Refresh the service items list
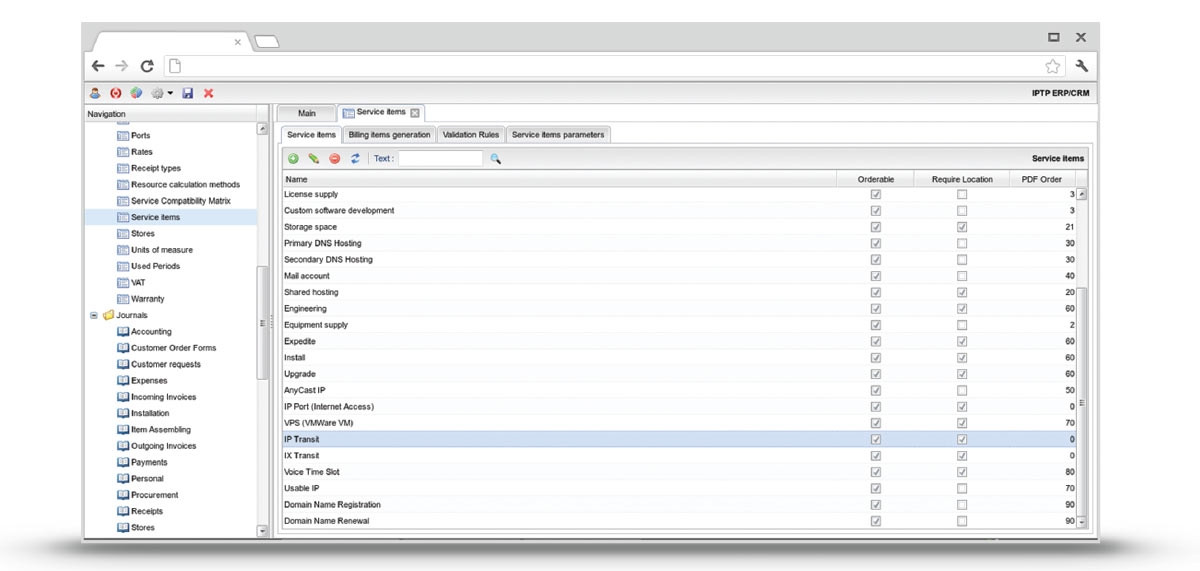The height and width of the screenshot is (571, 1200). pos(355,158)
